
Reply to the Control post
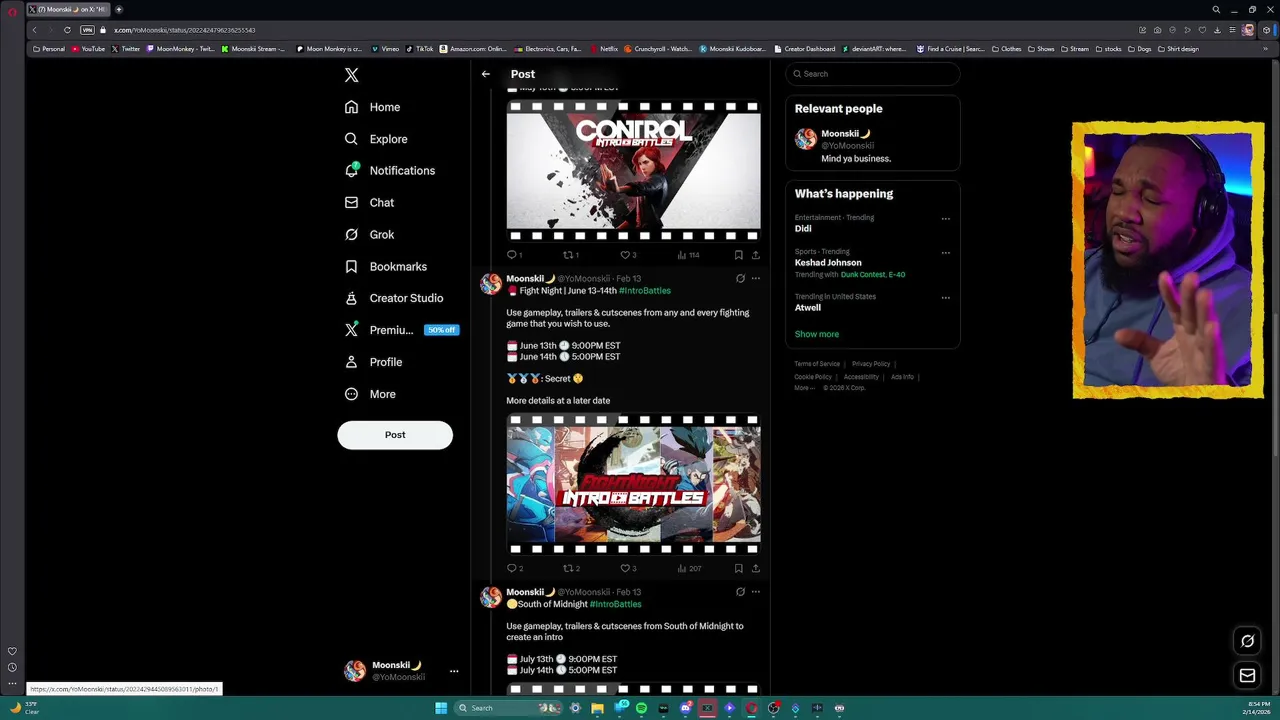[x=514, y=255]
